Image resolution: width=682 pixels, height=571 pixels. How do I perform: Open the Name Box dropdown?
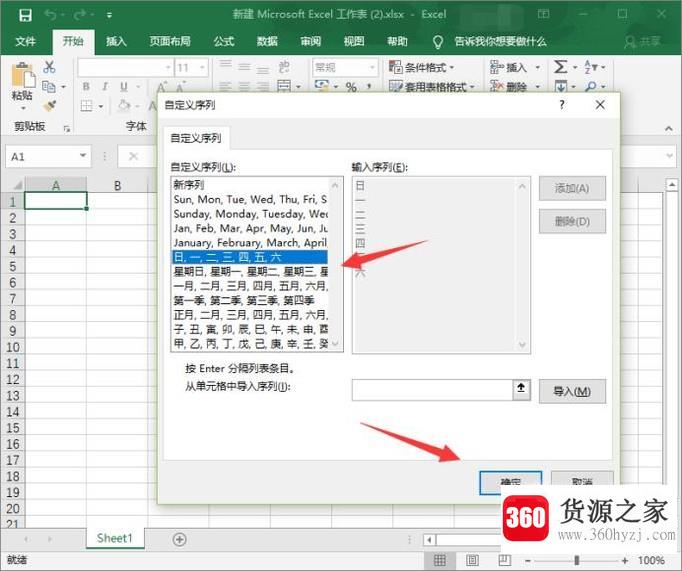(82, 156)
